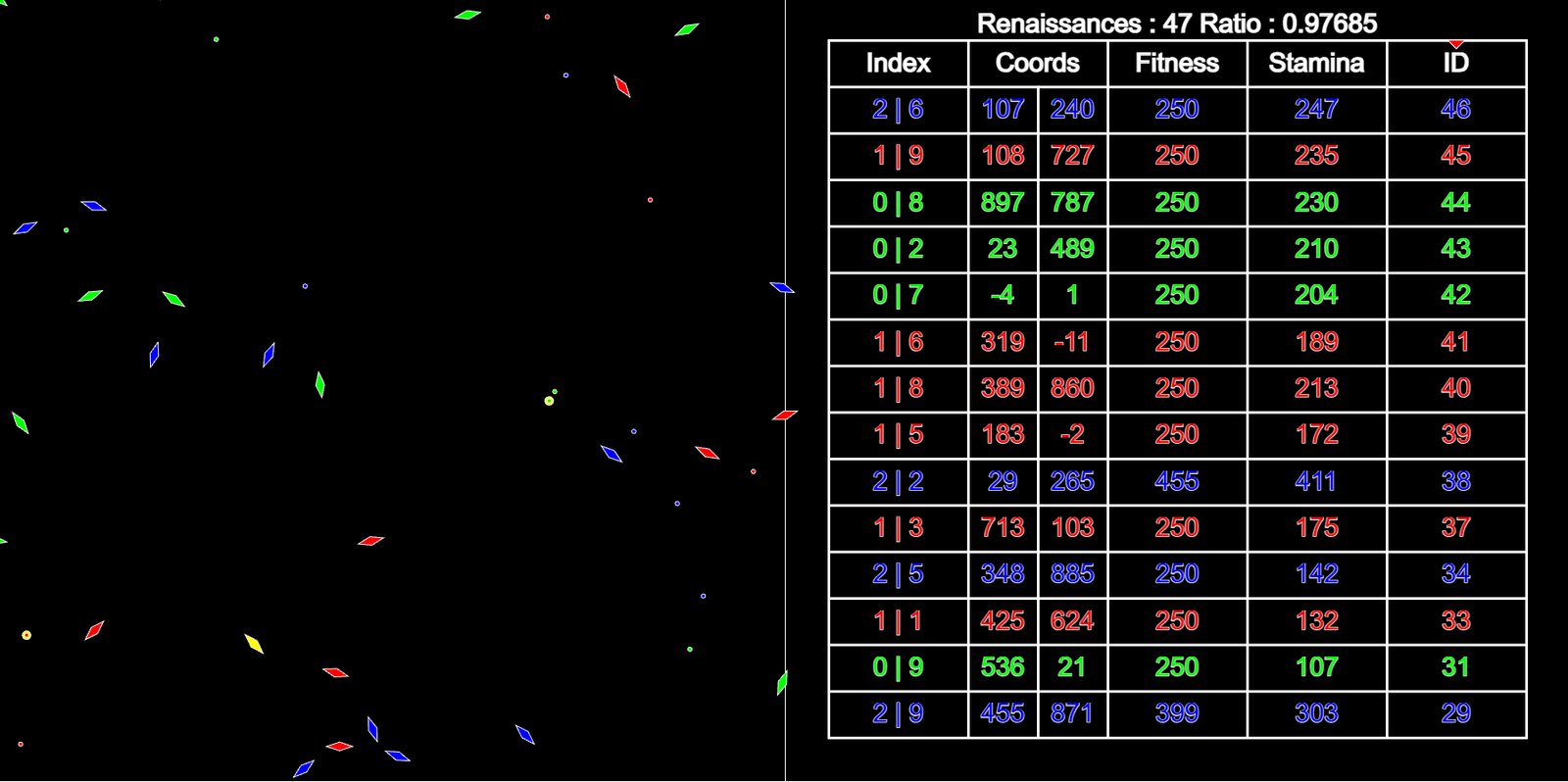The image size is (1568, 782).
Task: Select the coordinate value '713'
Action: point(1003,527)
